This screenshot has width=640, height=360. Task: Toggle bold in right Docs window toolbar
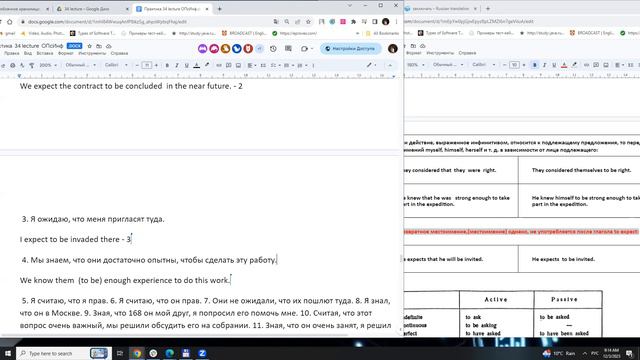[535, 65]
